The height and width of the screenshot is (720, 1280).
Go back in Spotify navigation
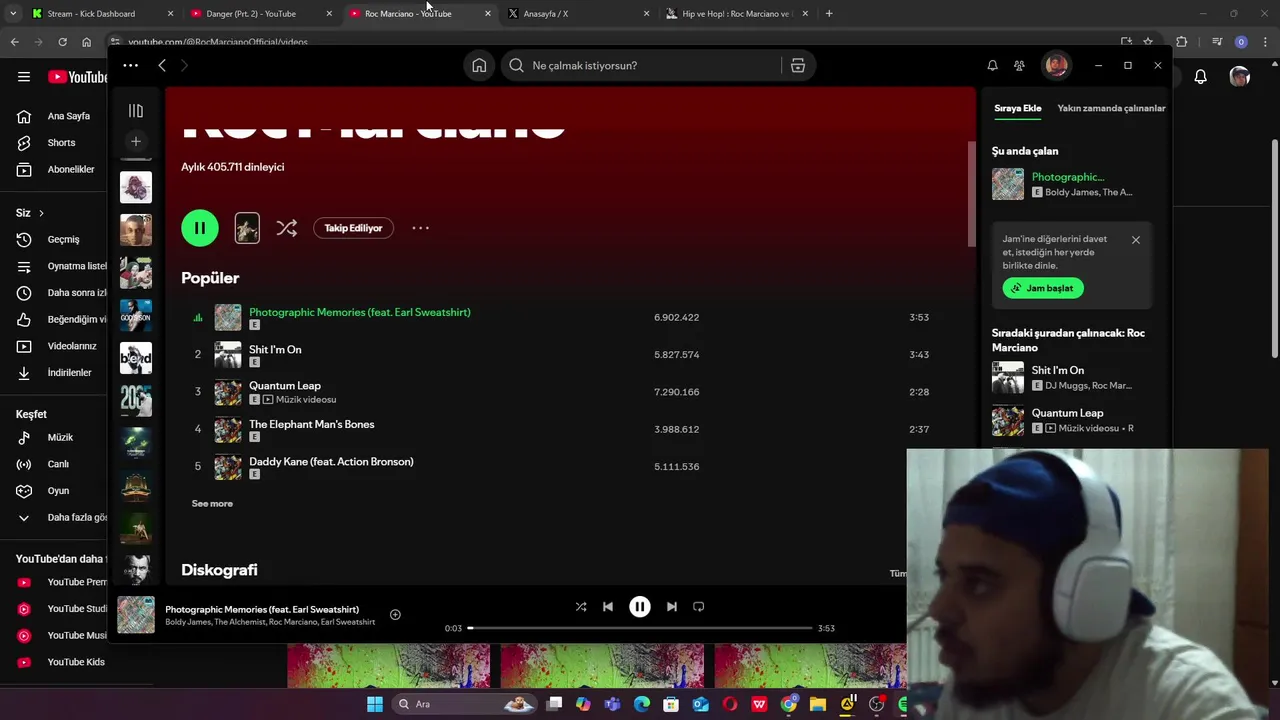click(162, 65)
